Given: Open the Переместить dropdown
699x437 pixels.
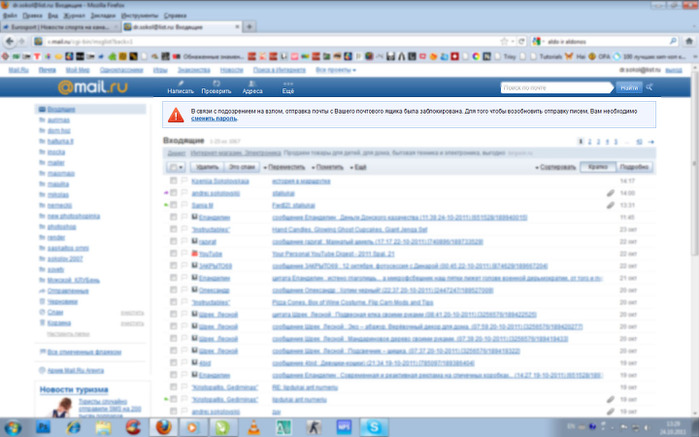Looking at the screenshot, I should [284, 167].
